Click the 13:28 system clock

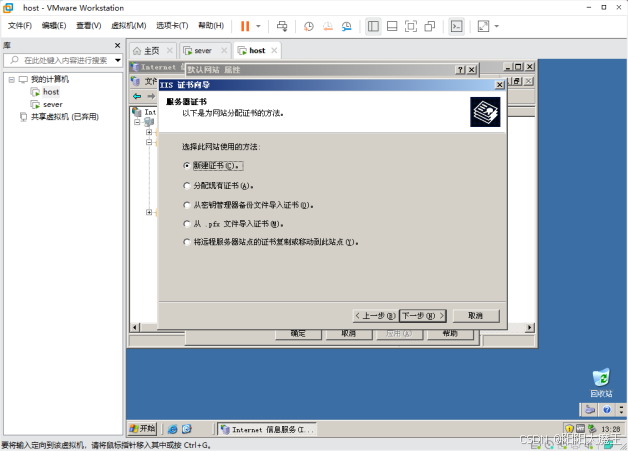click(610, 429)
